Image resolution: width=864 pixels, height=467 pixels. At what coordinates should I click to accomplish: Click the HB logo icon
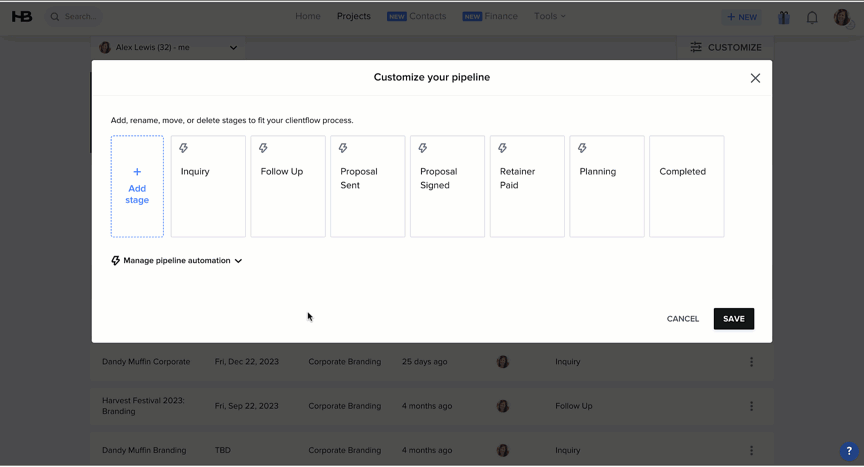pos(22,17)
